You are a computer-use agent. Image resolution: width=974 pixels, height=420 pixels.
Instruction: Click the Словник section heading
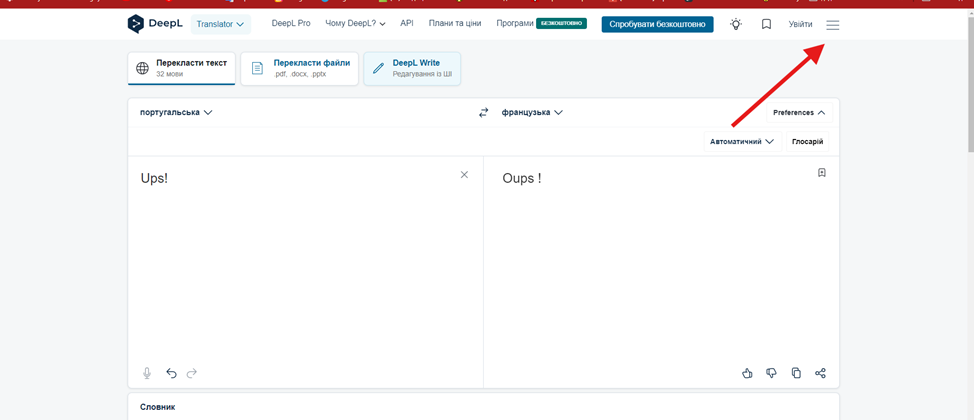(x=158, y=407)
